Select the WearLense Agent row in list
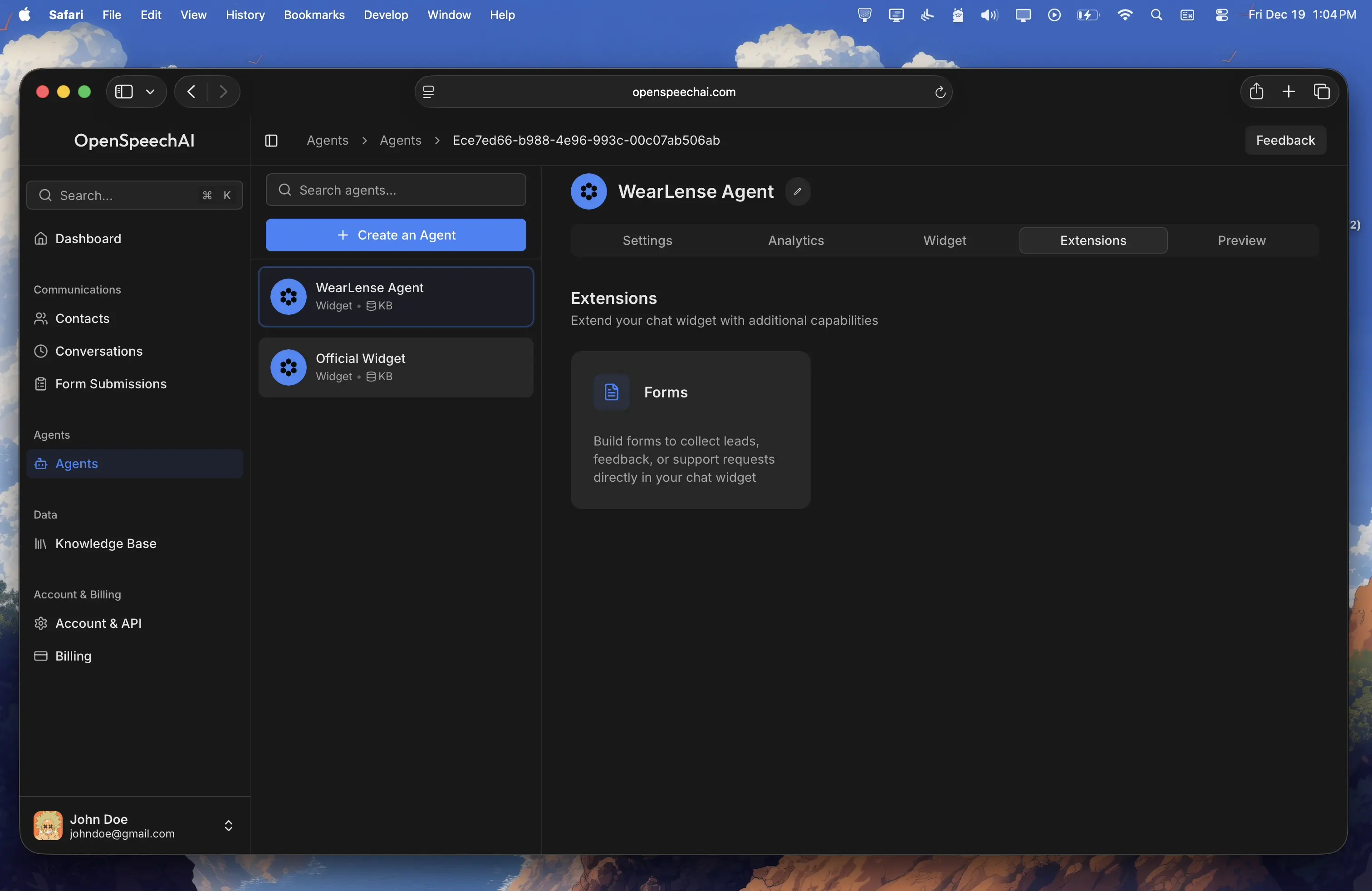 coord(396,297)
